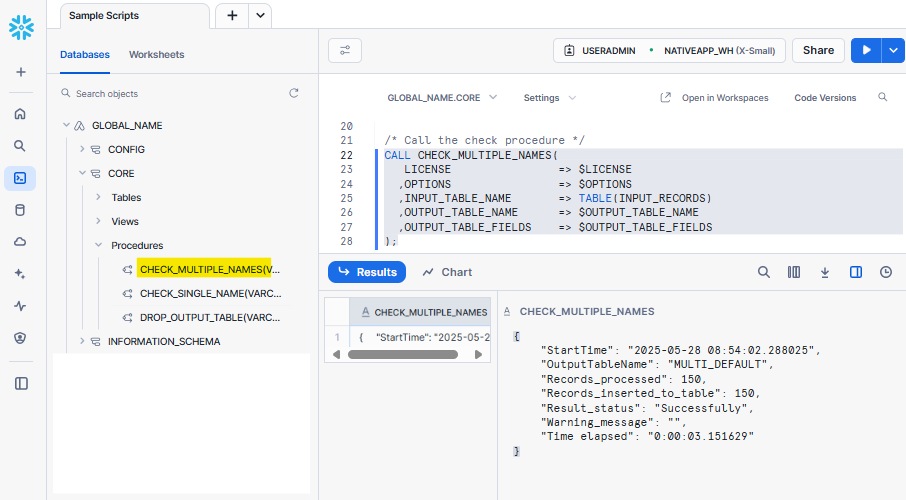The image size is (906, 500).
Task: Collapse the CORE schema
Action: pyautogui.click(x=82, y=173)
